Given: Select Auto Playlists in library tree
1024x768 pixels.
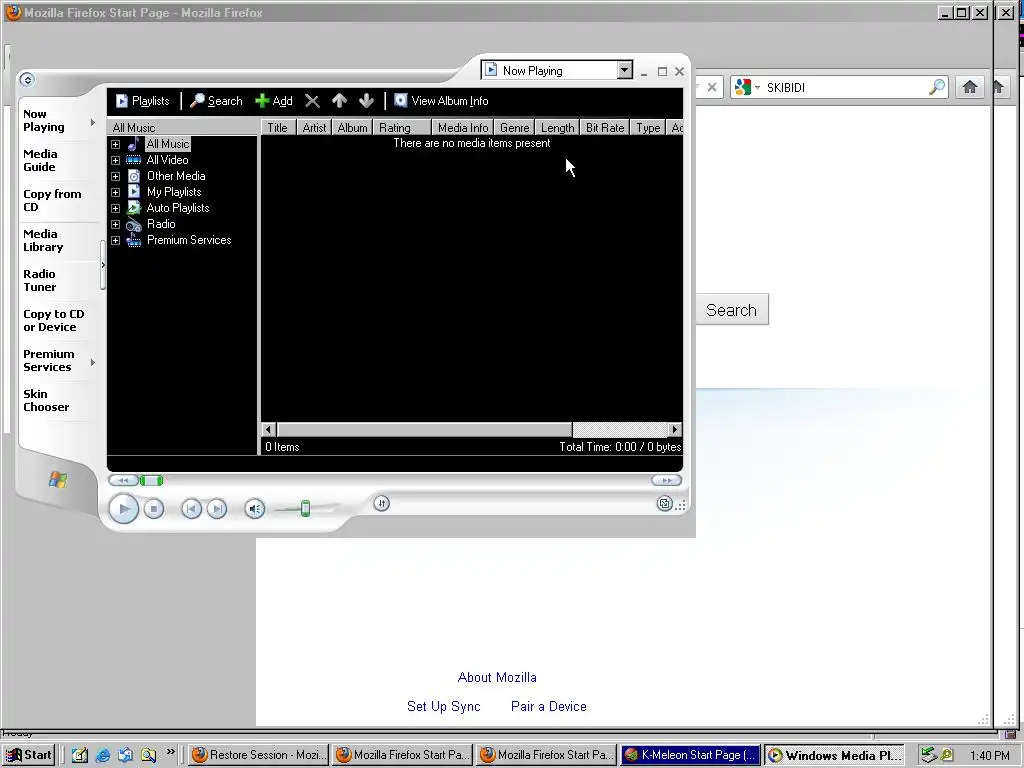Looking at the screenshot, I should click(178, 208).
